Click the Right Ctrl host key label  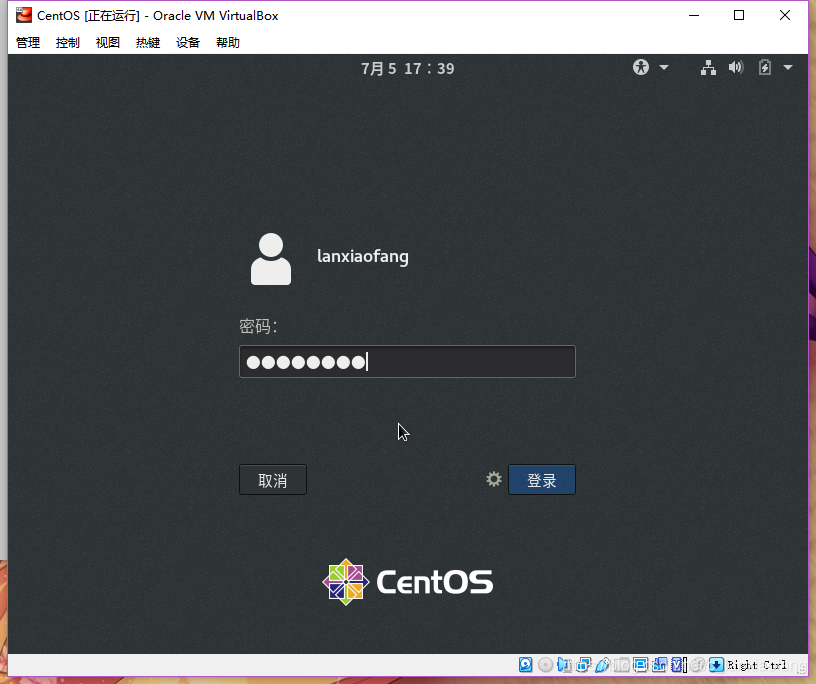(757, 665)
